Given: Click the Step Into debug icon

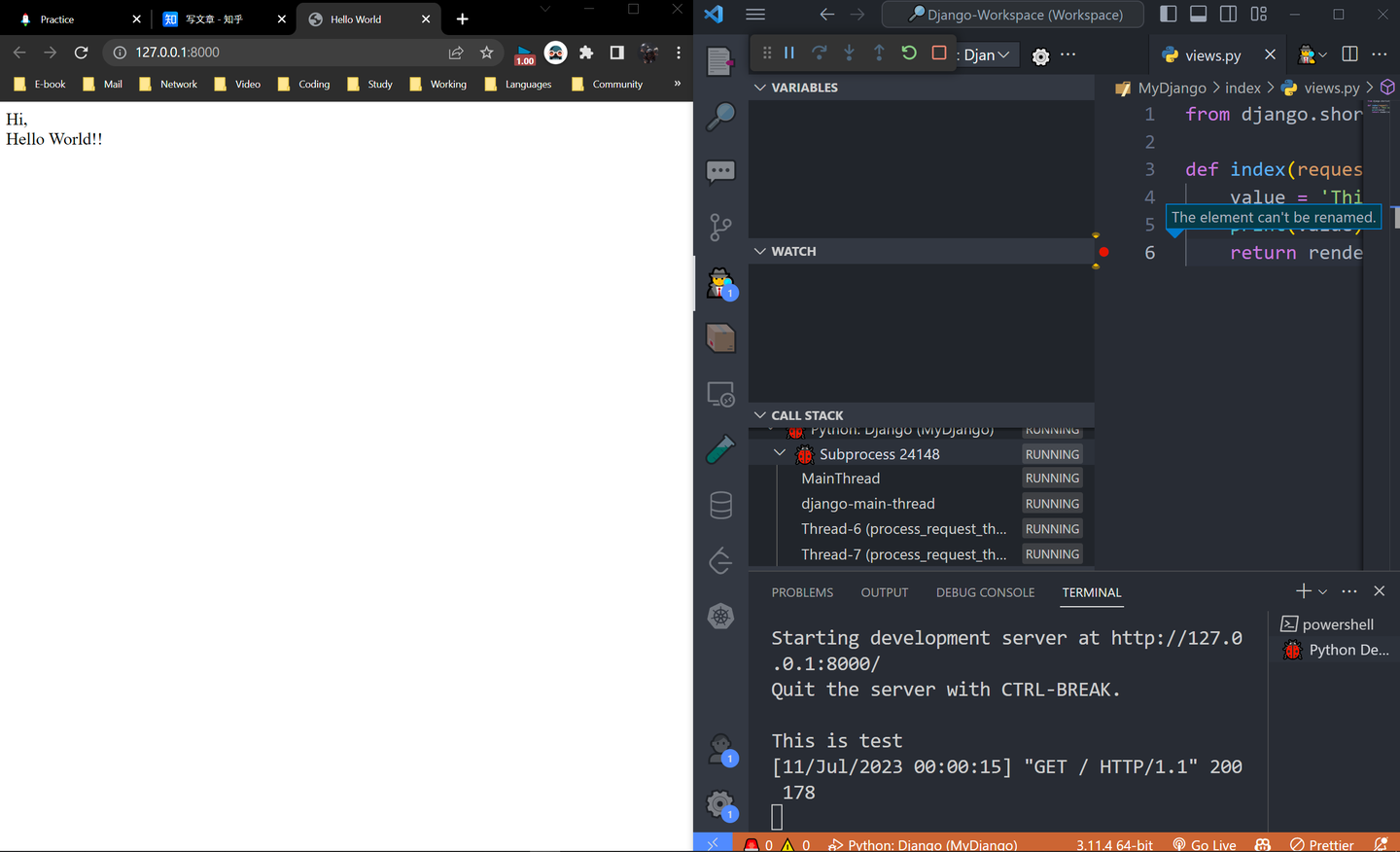Looking at the screenshot, I should 849,53.
